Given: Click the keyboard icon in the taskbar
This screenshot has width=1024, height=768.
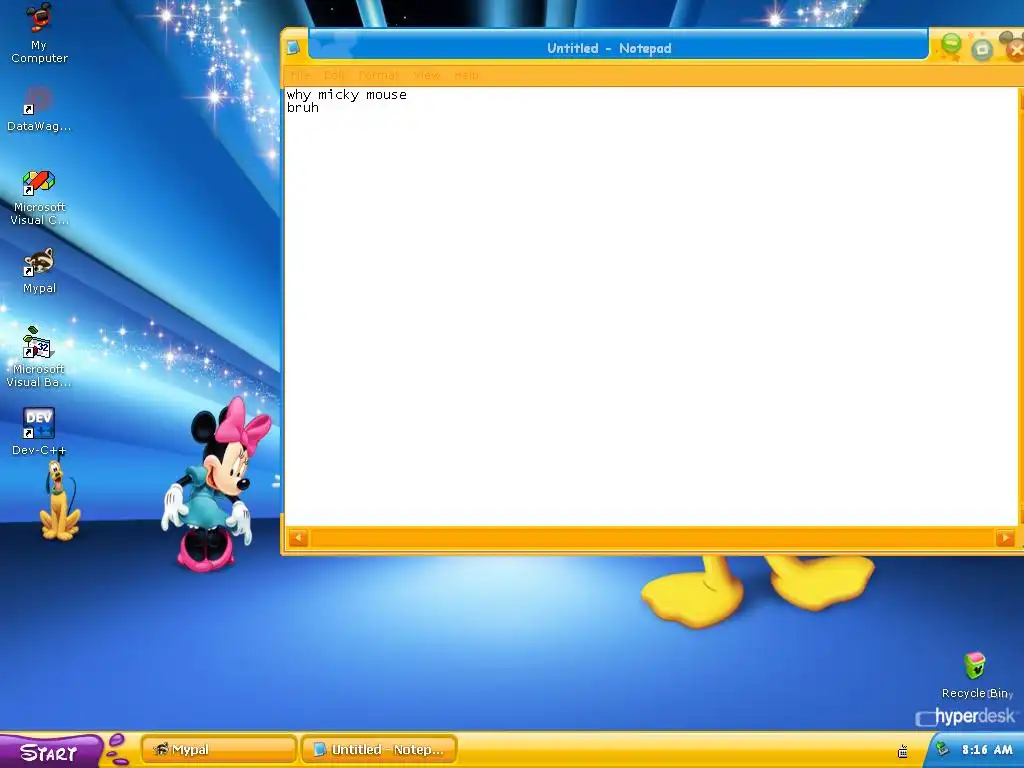Looking at the screenshot, I should click(x=903, y=752).
